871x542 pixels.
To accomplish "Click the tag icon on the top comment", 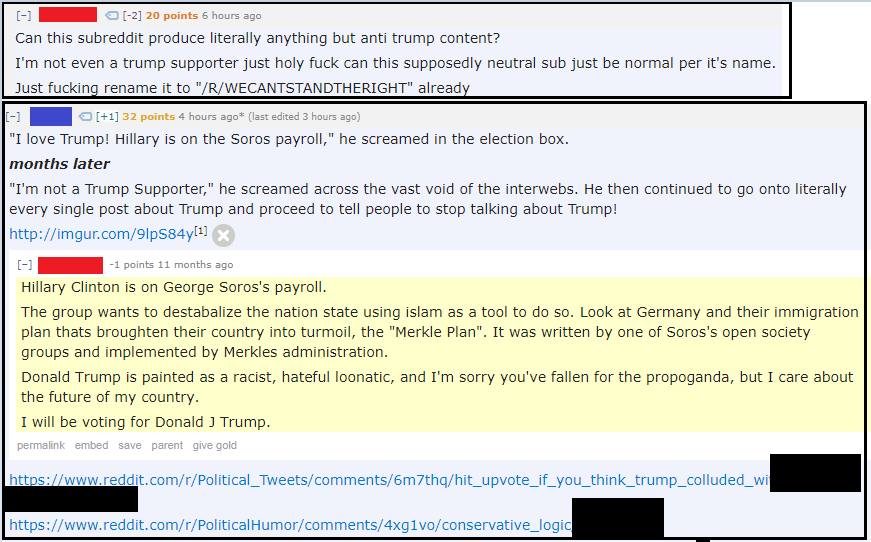I will [x=112, y=16].
